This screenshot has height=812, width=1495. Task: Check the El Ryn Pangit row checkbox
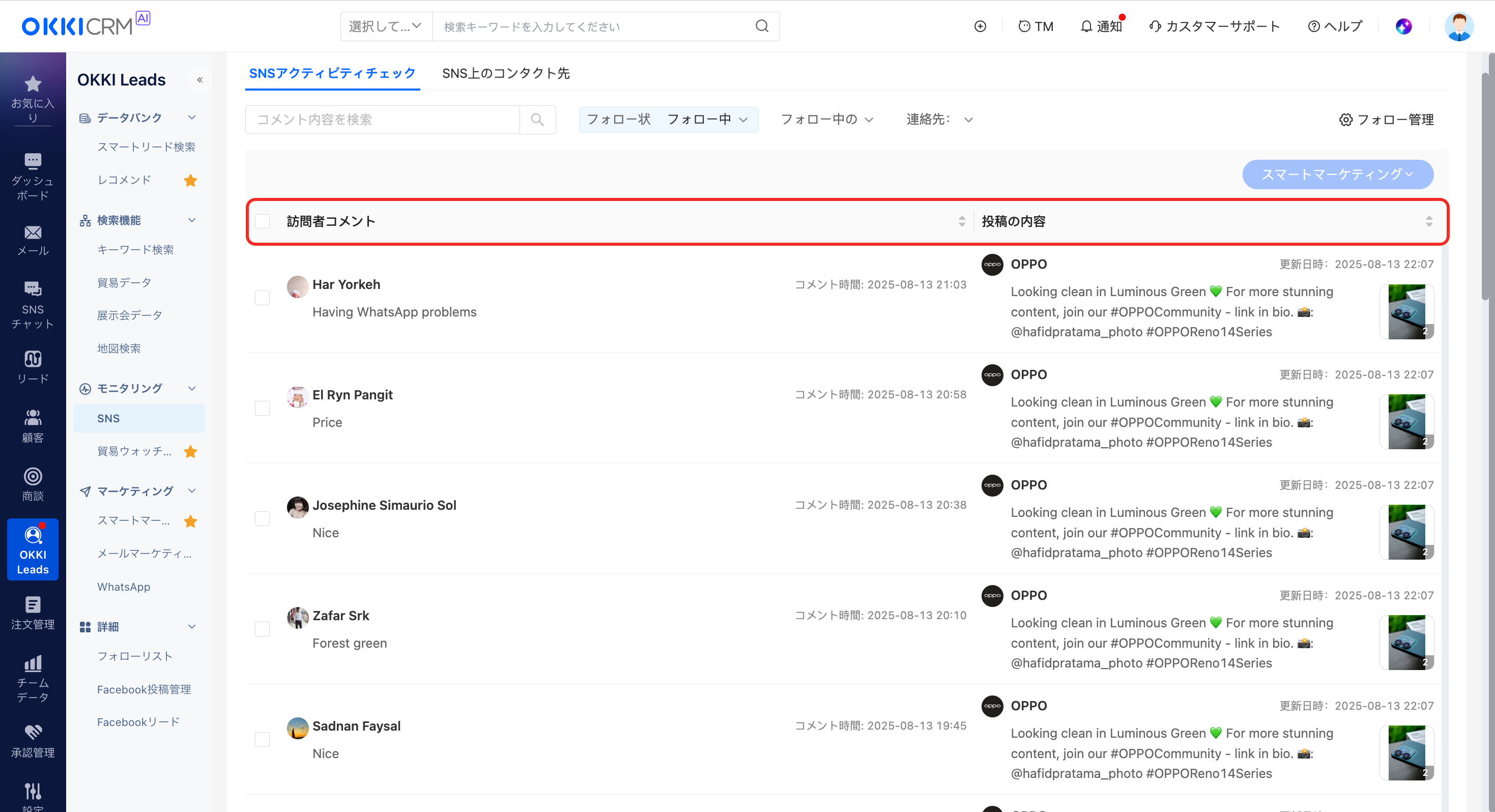(x=263, y=408)
